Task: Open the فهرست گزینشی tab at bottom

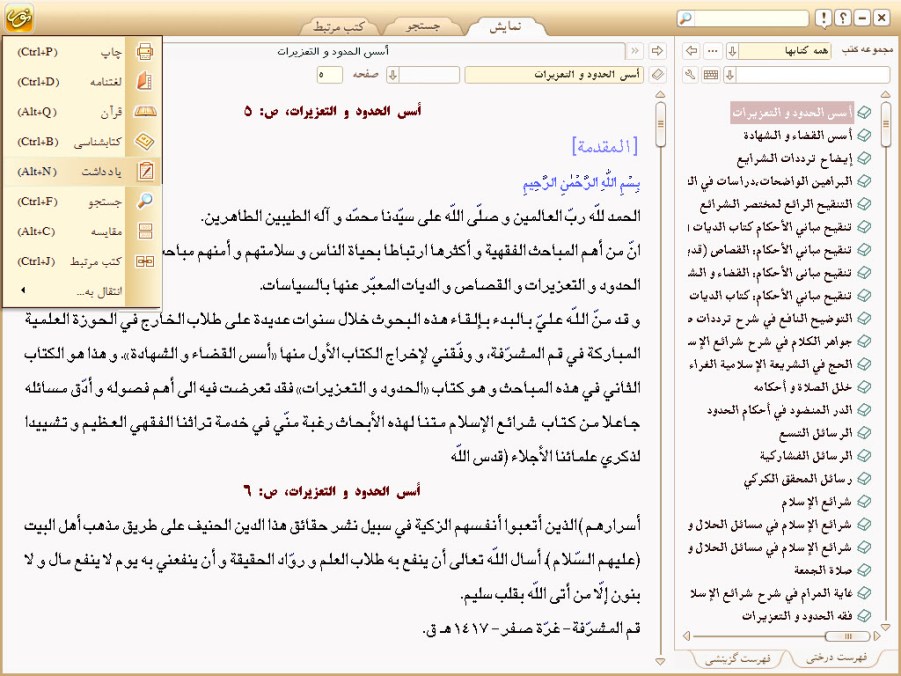Action: coord(739,658)
